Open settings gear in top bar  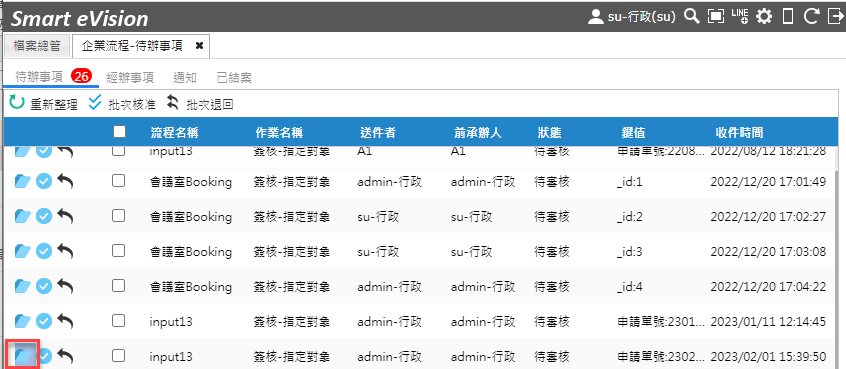tap(764, 17)
